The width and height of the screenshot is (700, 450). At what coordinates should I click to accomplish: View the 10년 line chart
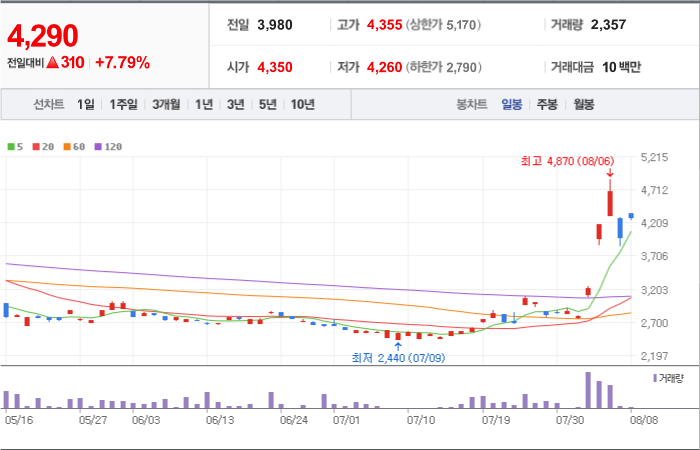(303, 104)
